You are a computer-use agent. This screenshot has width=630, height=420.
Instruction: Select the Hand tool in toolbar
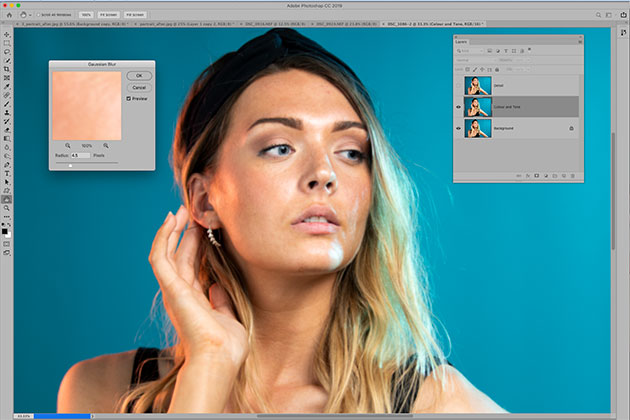click(6, 199)
